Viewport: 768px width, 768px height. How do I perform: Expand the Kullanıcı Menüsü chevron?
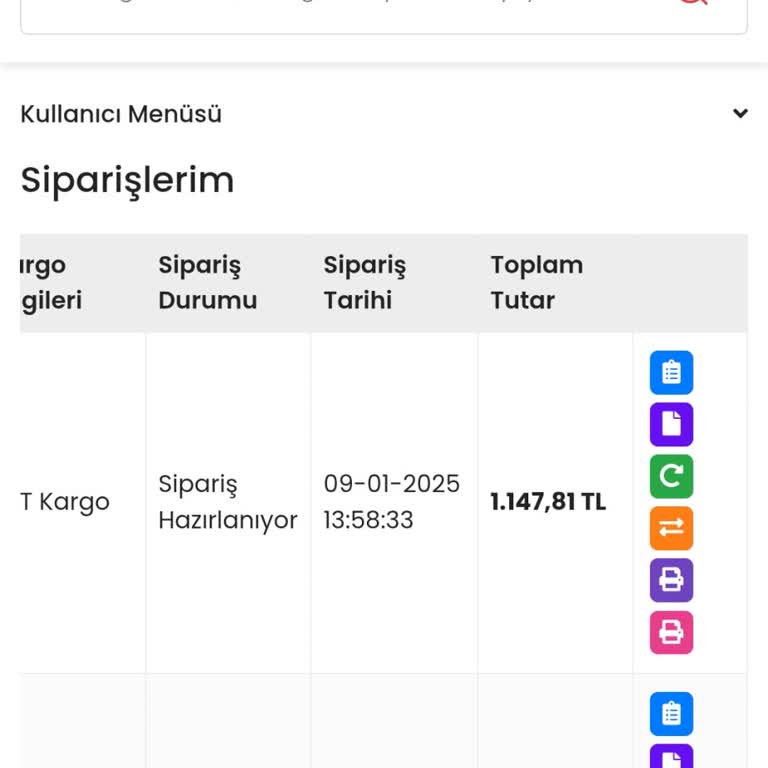coord(740,113)
